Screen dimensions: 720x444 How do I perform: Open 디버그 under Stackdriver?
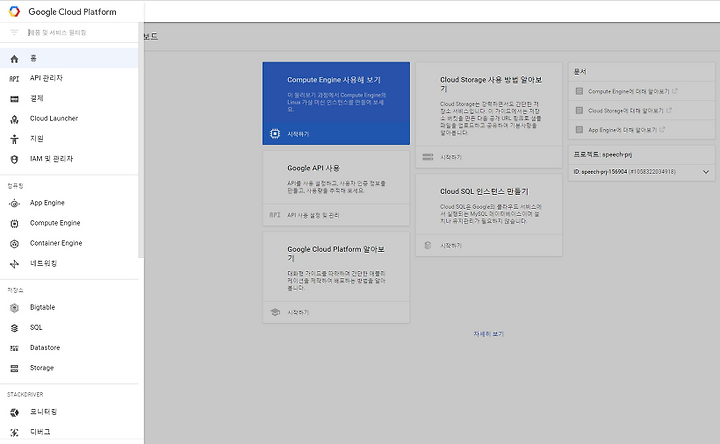(x=69, y=432)
